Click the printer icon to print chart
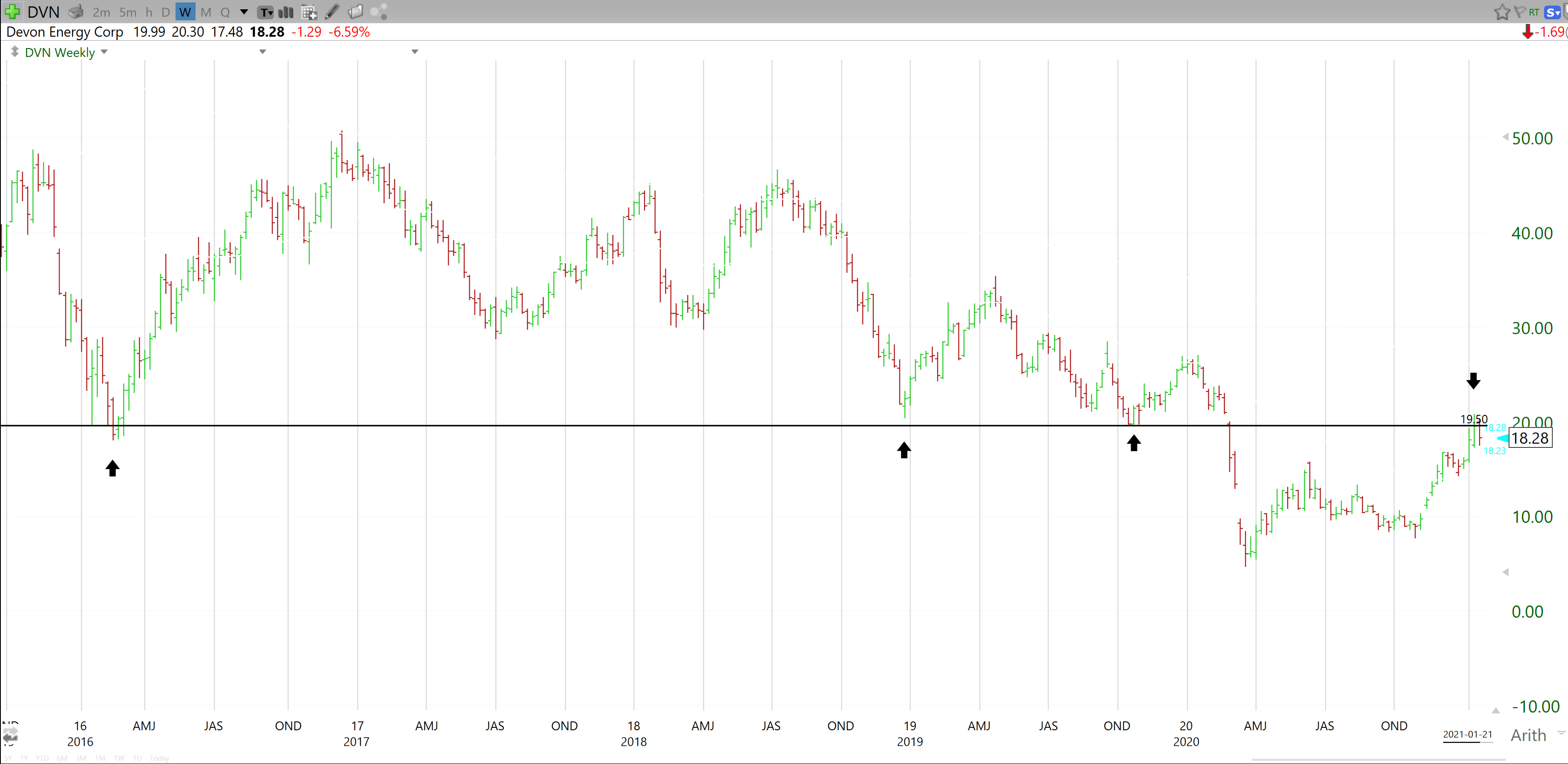Viewport: 1568px width, 764px height. [x=75, y=11]
